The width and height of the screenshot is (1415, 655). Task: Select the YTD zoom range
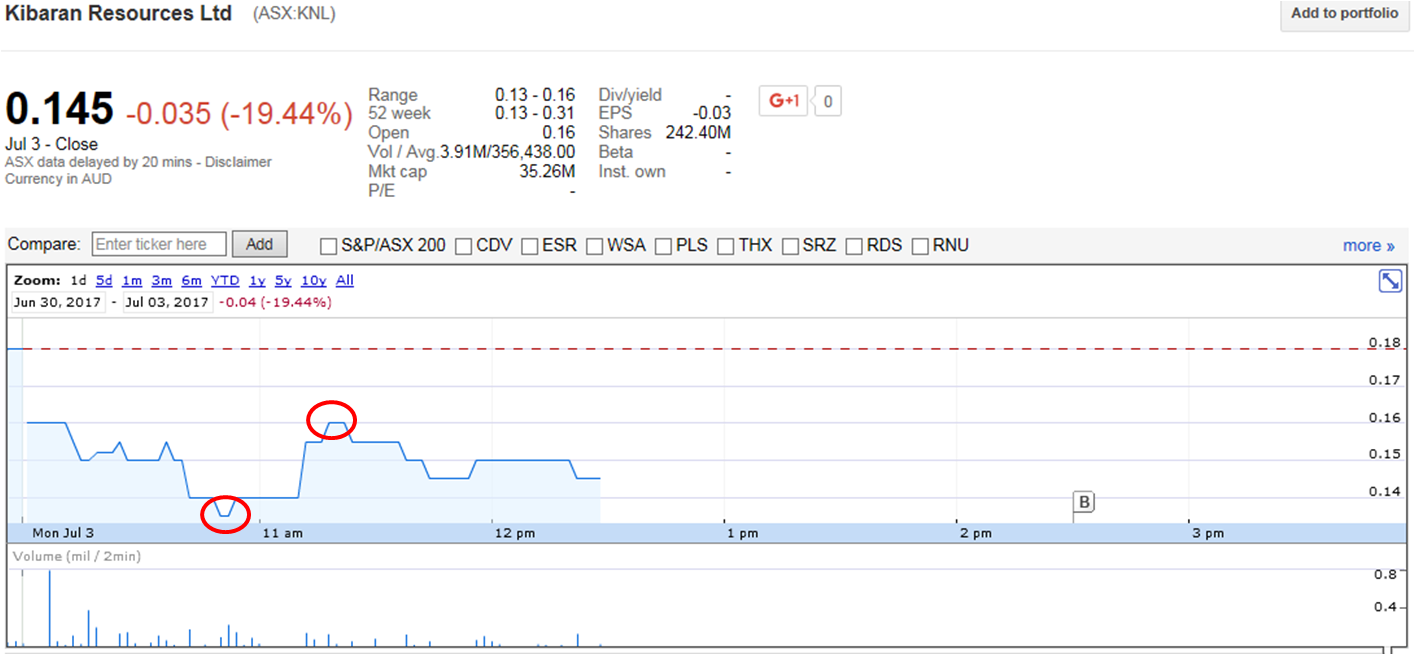(x=225, y=281)
